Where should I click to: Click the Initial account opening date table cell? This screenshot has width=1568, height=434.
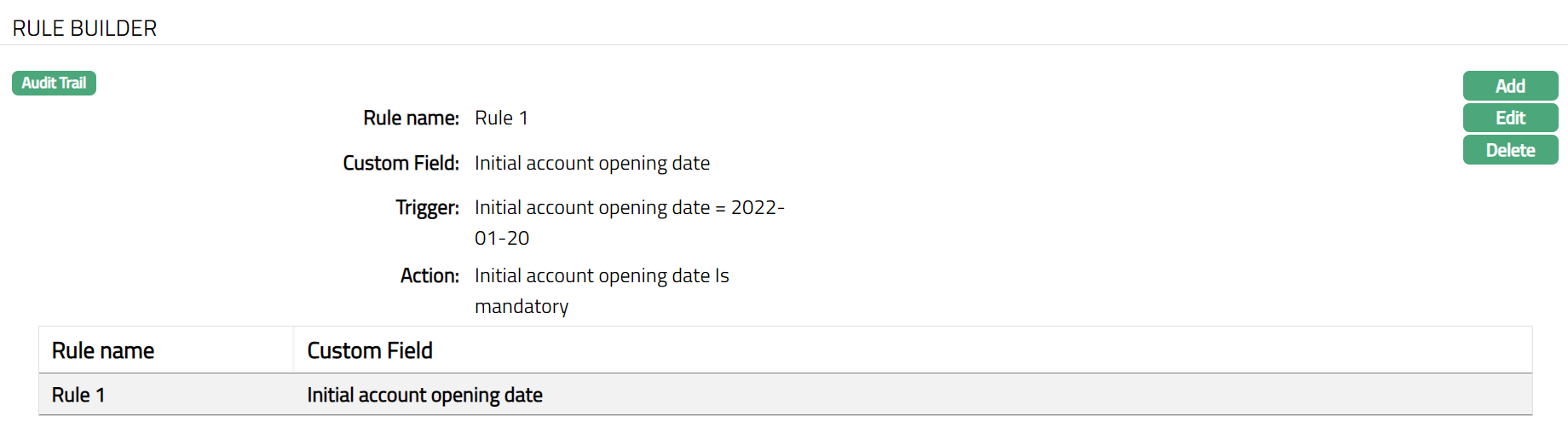[x=424, y=395]
